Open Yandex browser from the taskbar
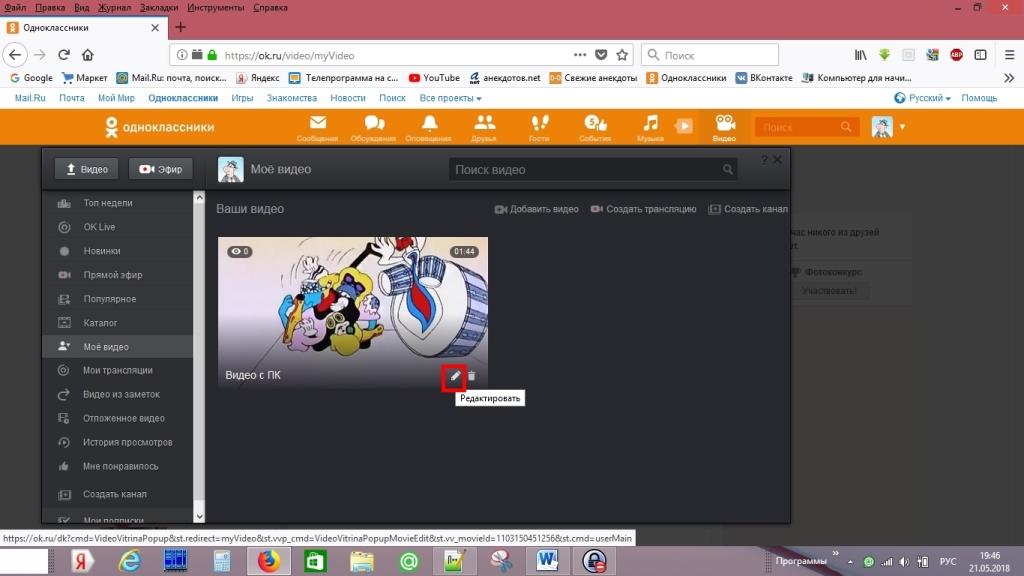Image resolution: width=1024 pixels, height=576 pixels. (82, 561)
